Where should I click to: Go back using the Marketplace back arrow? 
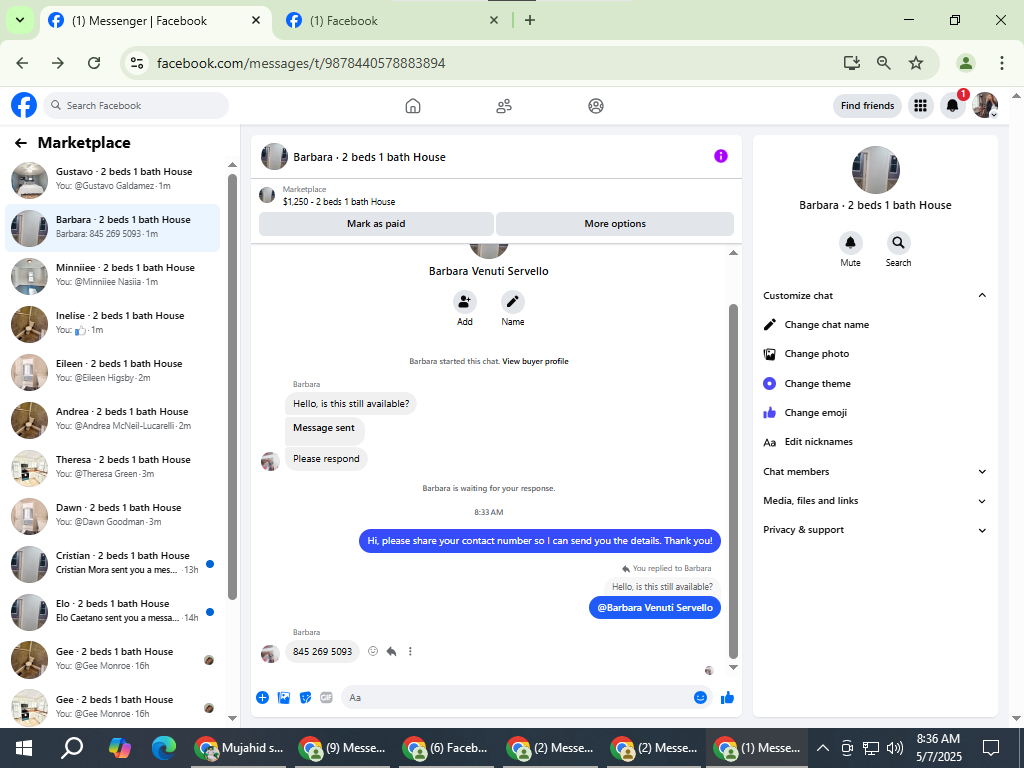[21, 143]
